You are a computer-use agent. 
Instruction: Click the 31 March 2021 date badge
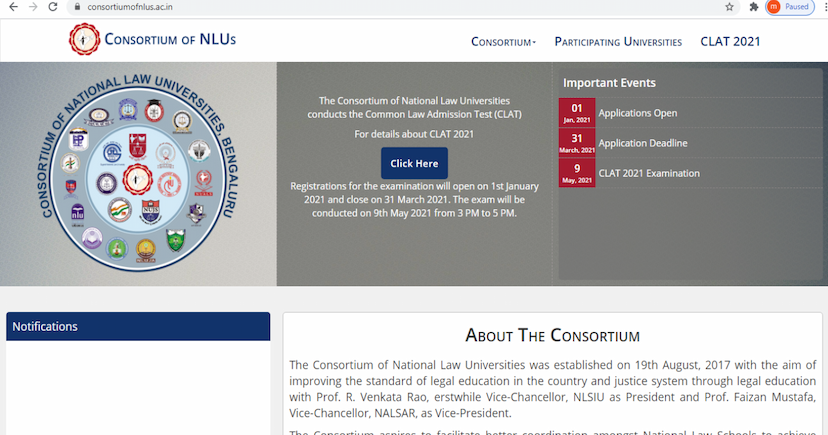(x=577, y=143)
